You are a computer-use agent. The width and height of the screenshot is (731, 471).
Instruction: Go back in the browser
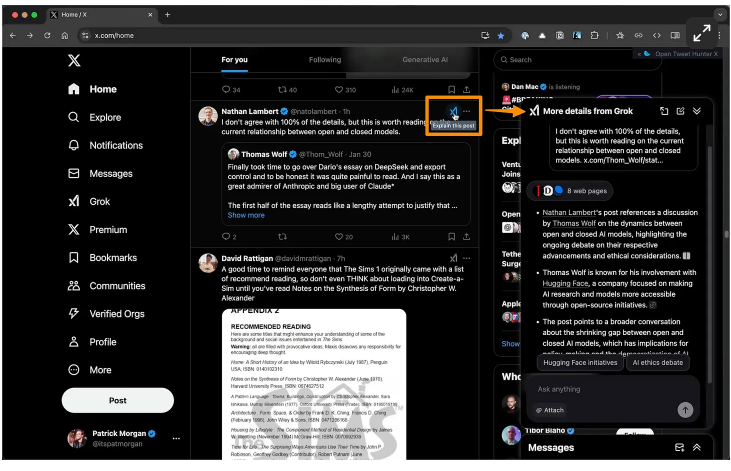(x=13, y=35)
